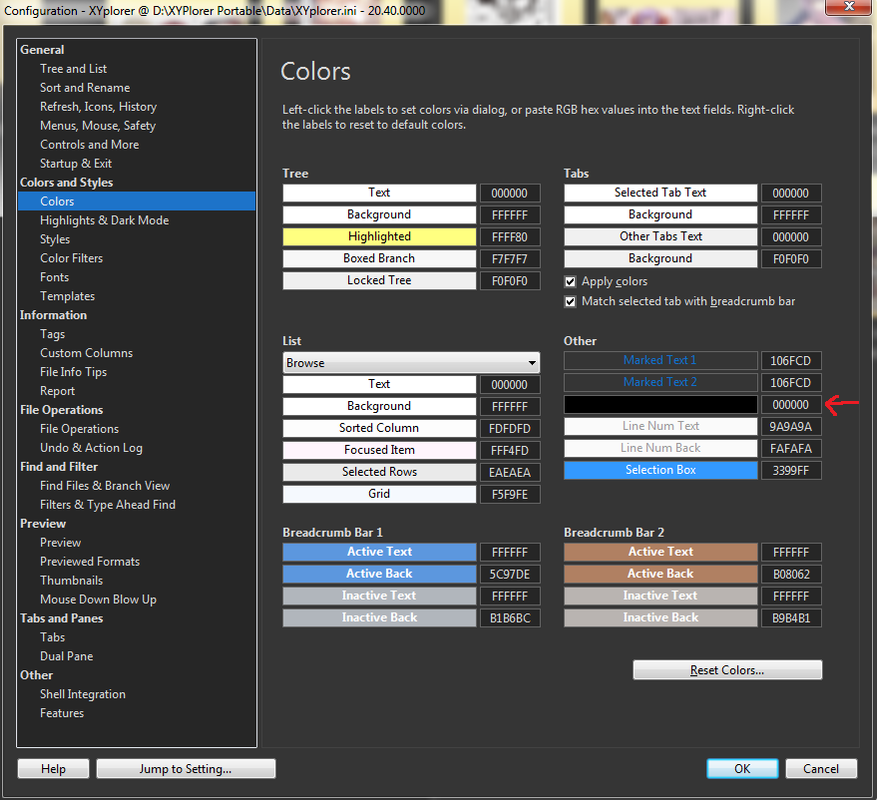Pick Other Tabs Text color
This screenshot has height=800, width=877.
[661, 237]
